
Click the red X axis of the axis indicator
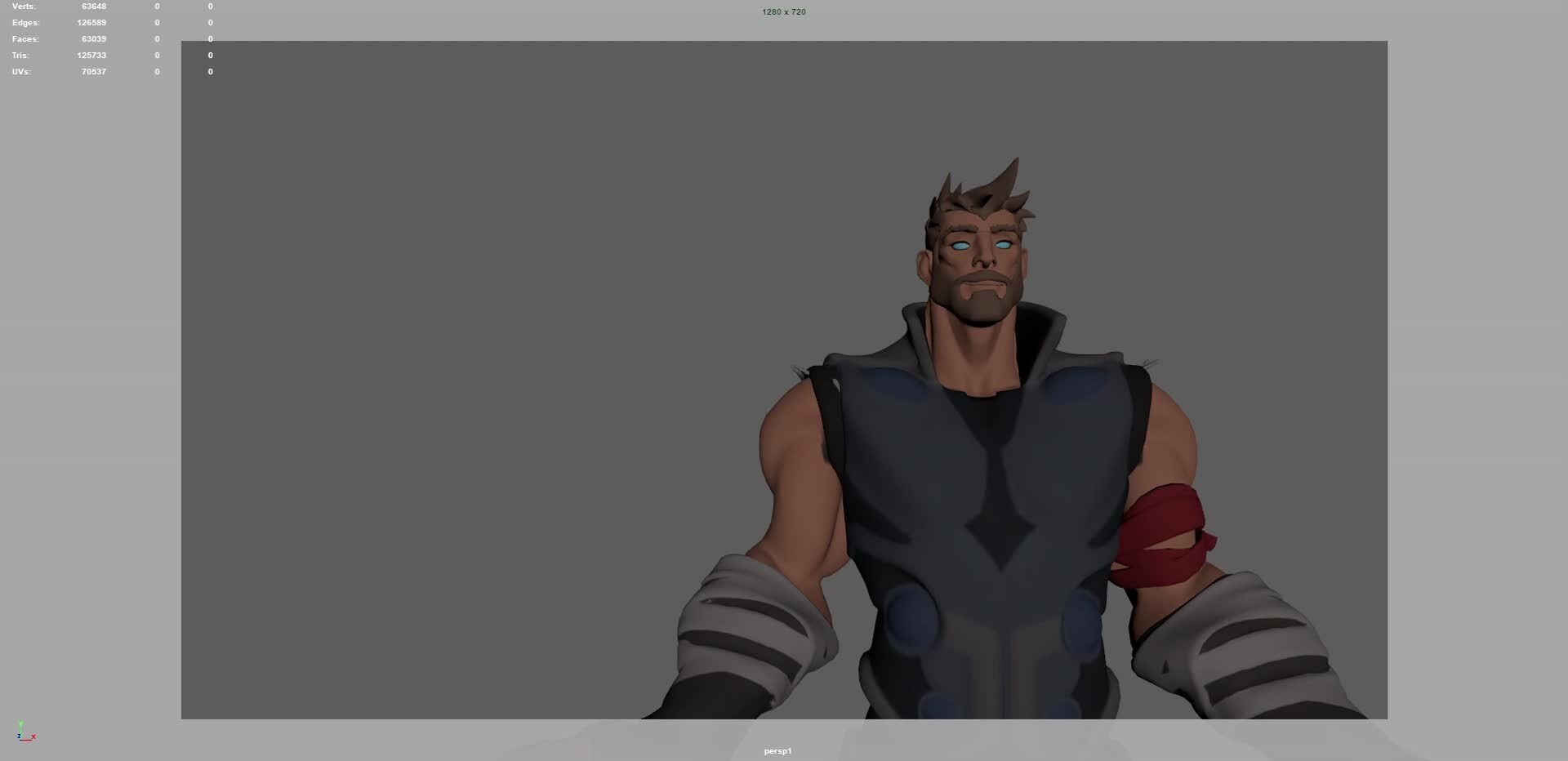pyautogui.click(x=33, y=737)
